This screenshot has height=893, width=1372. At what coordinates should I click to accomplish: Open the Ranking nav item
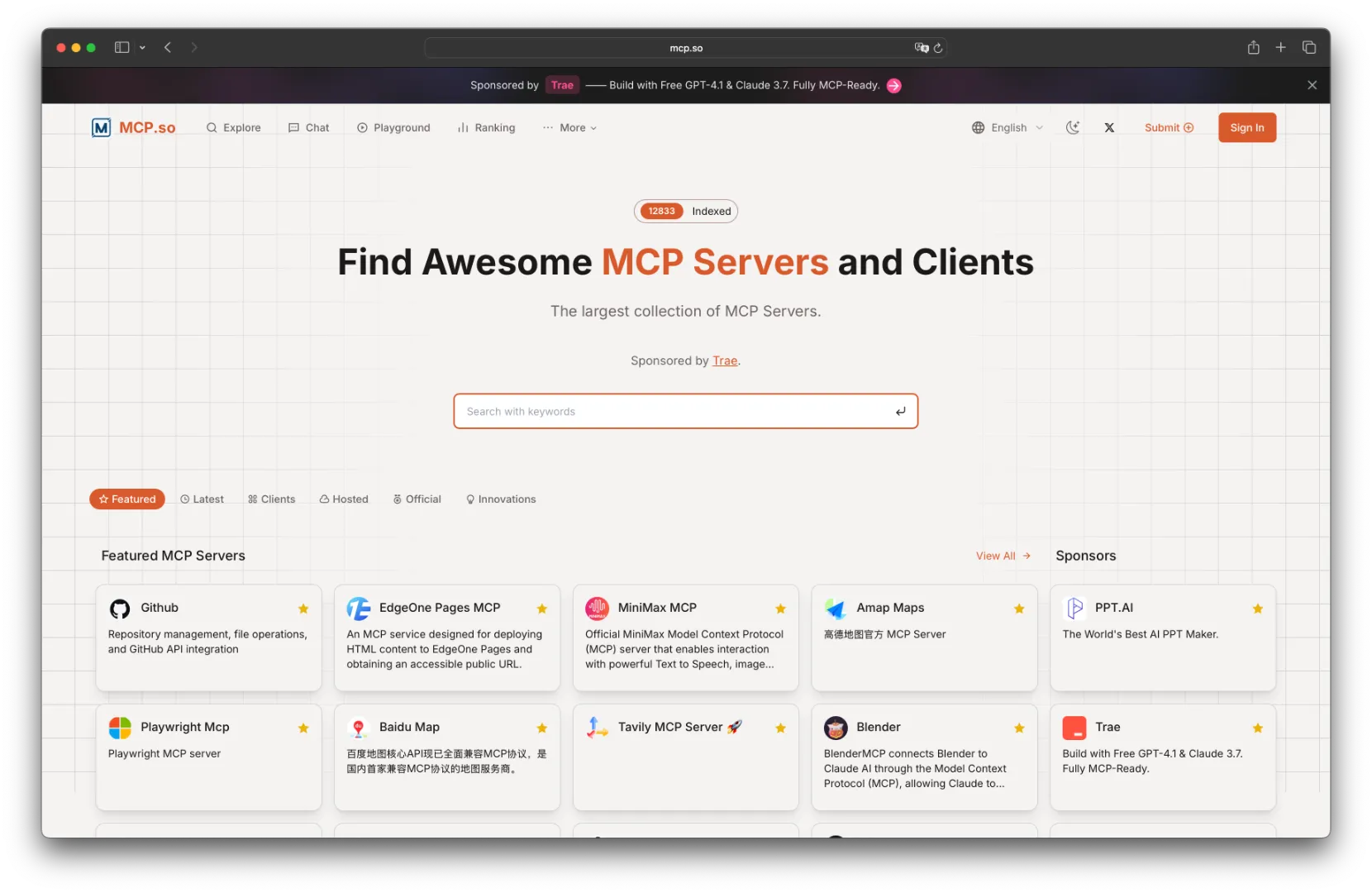pyautogui.click(x=487, y=127)
